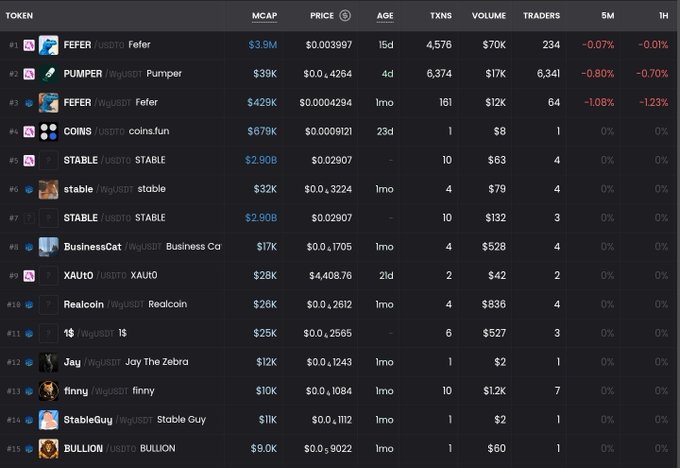
Task: Open the FEFER /USDT0 dinosaur avatar
Action: 49,45
